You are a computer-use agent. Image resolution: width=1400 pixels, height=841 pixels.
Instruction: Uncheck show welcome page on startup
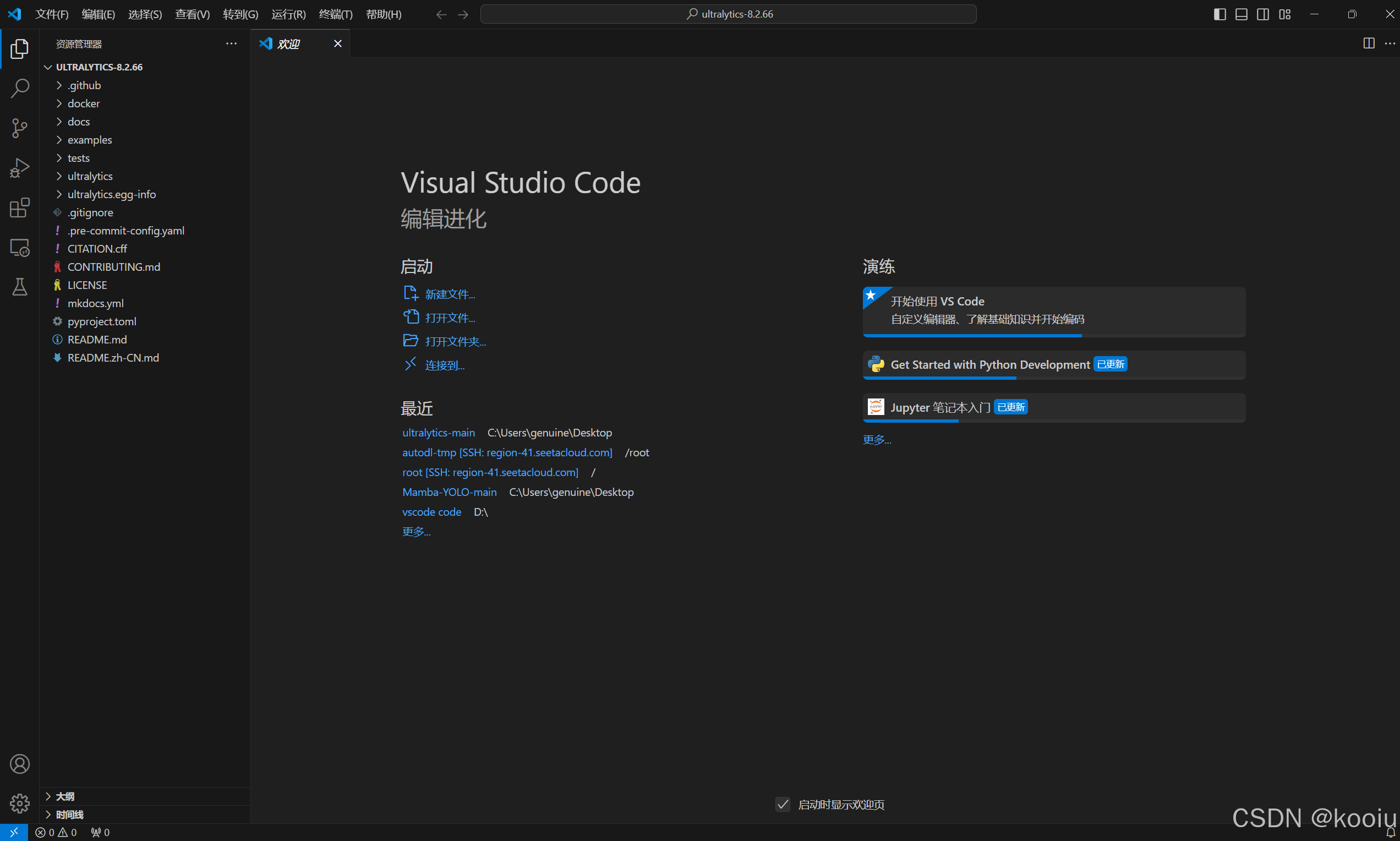click(783, 804)
